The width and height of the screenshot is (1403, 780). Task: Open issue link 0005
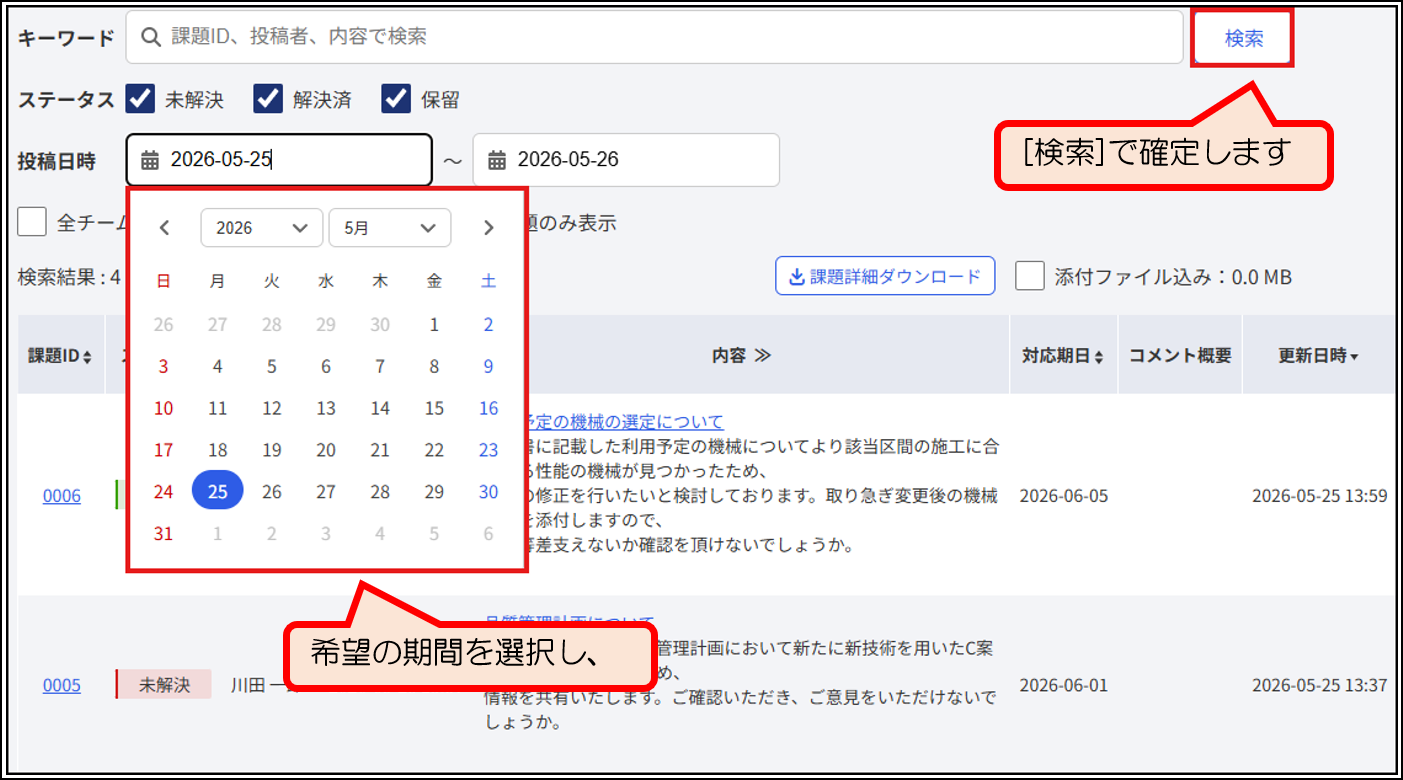[62, 685]
